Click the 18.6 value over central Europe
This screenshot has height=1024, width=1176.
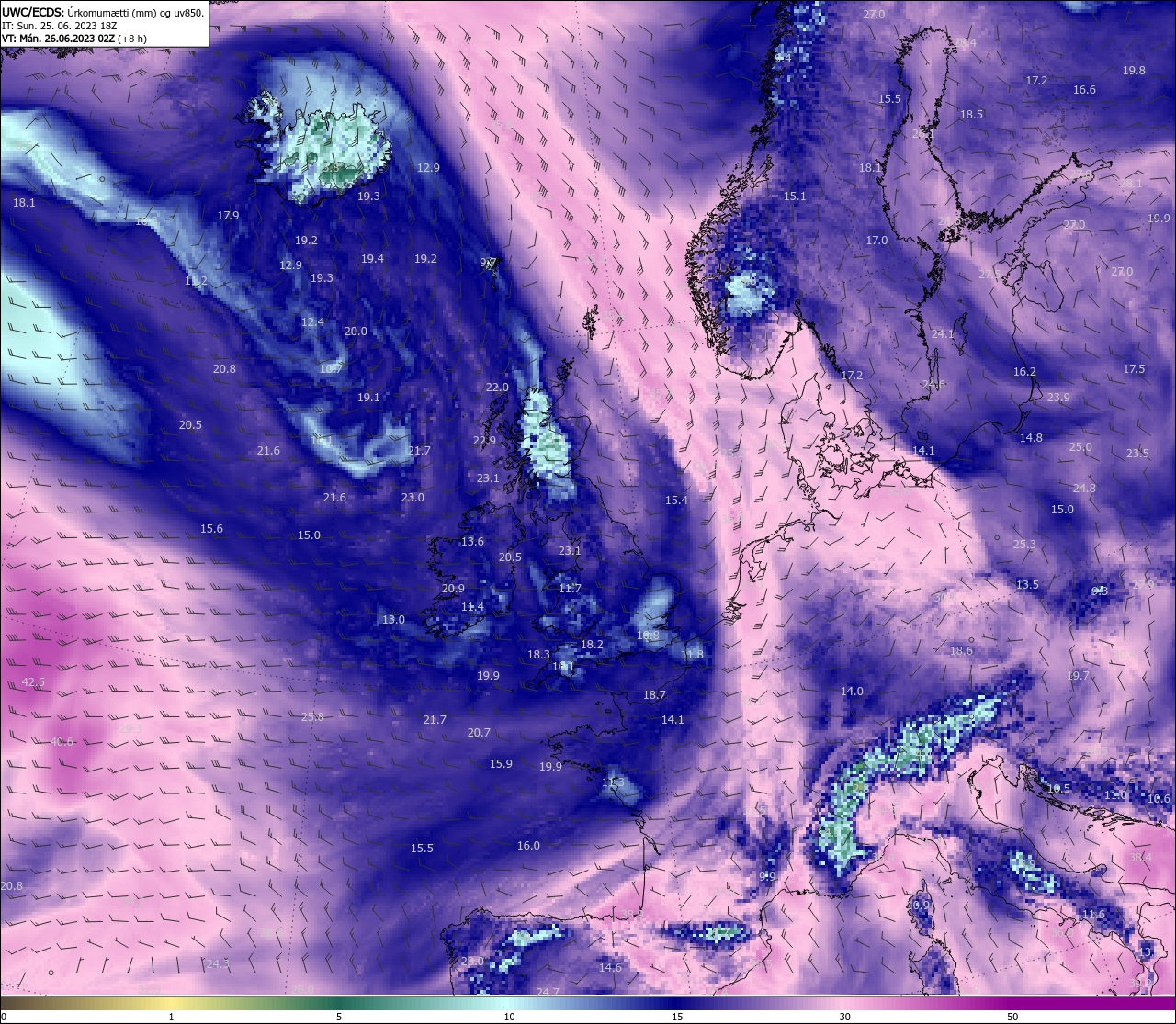click(961, 651)
